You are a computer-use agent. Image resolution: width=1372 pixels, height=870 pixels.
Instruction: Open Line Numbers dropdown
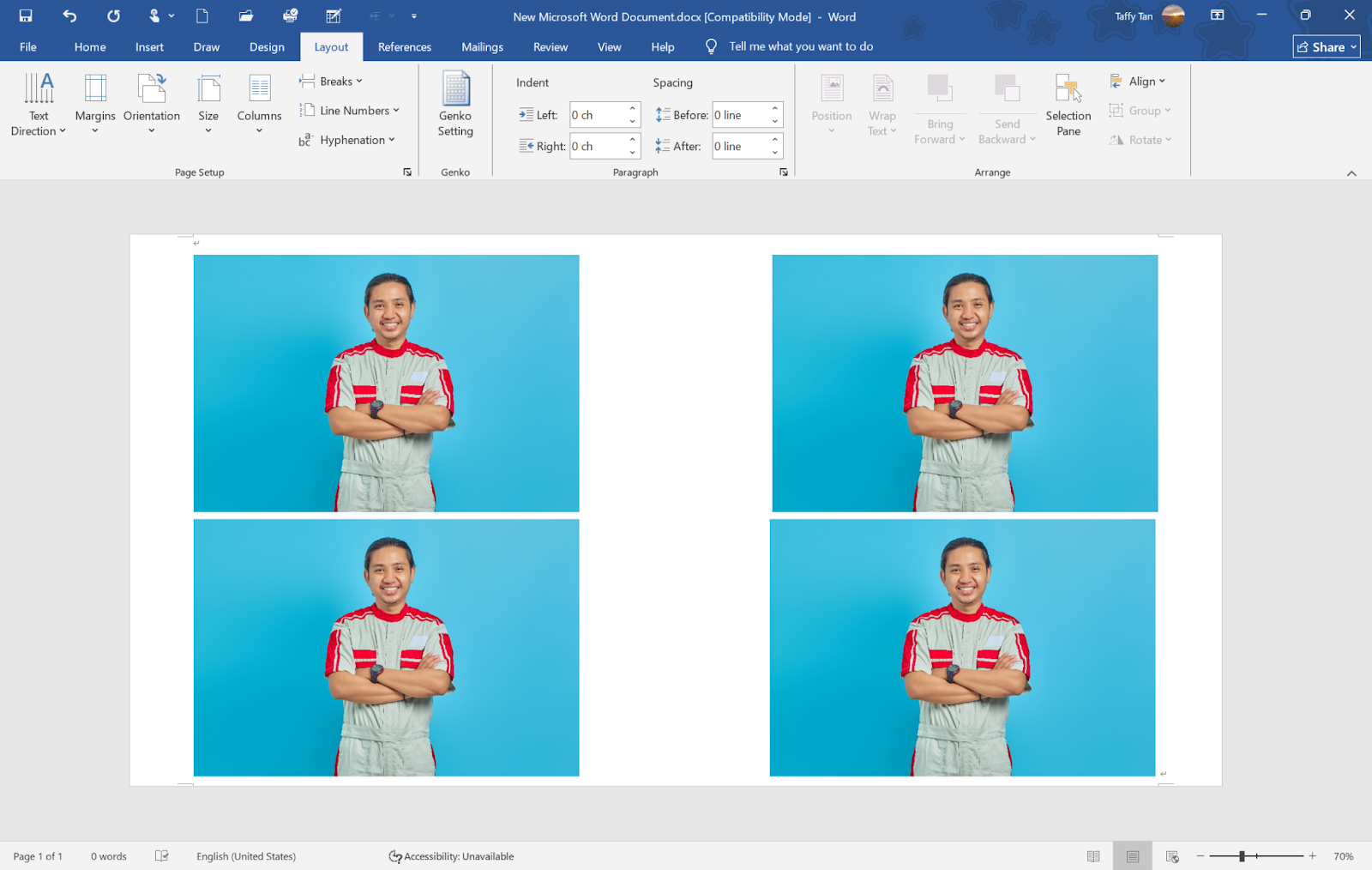[350, 111]
